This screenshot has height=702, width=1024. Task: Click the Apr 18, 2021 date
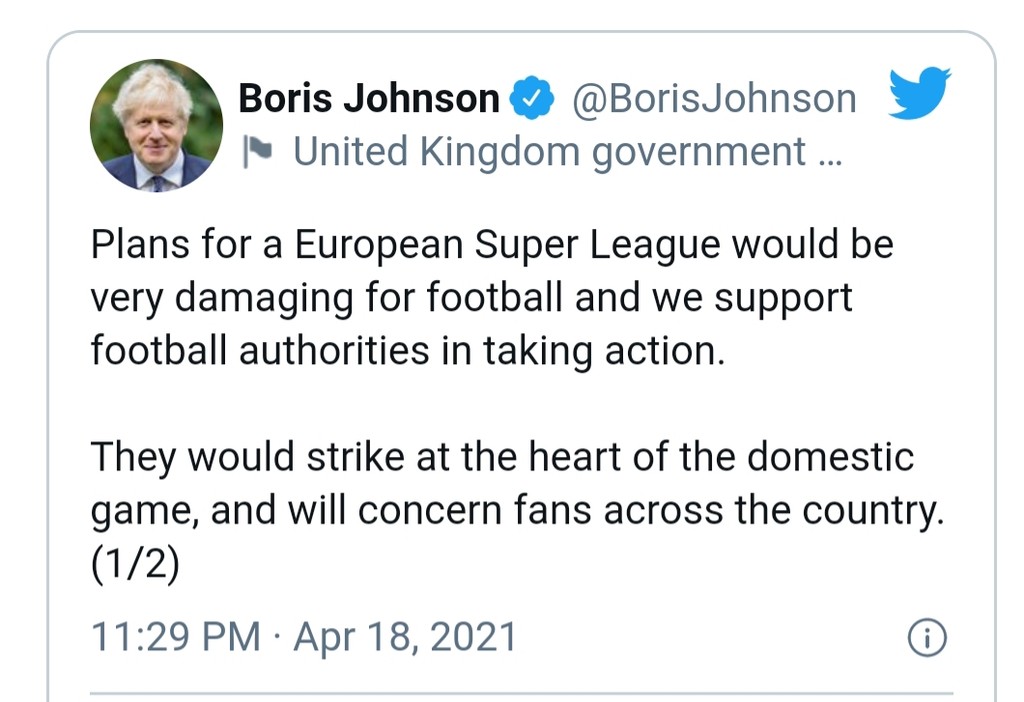click(405, 637)
